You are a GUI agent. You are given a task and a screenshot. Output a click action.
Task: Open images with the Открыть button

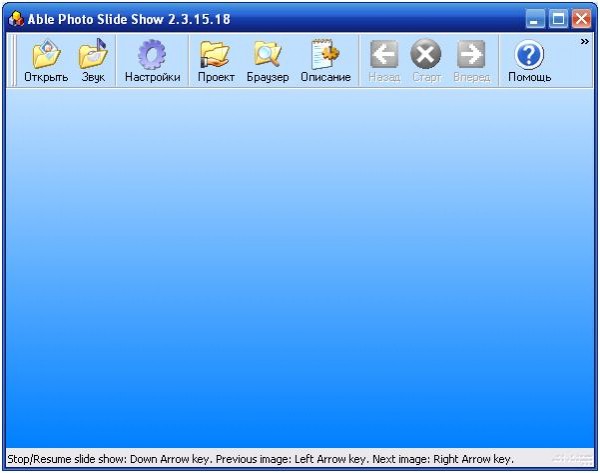pos(46,60)
